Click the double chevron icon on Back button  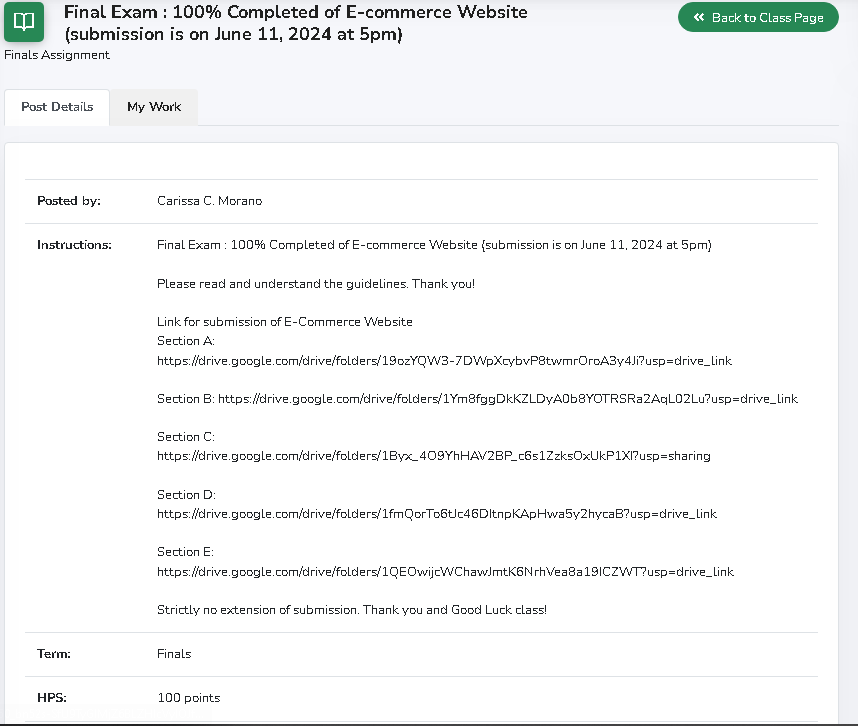coord(699,18)
